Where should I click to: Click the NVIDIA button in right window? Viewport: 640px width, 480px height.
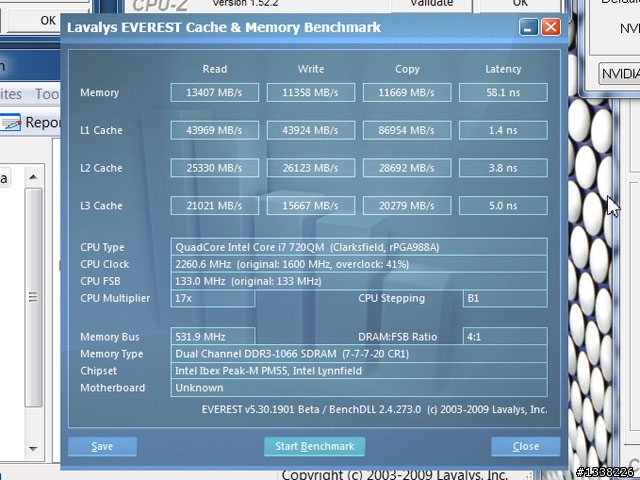(619, 73)
